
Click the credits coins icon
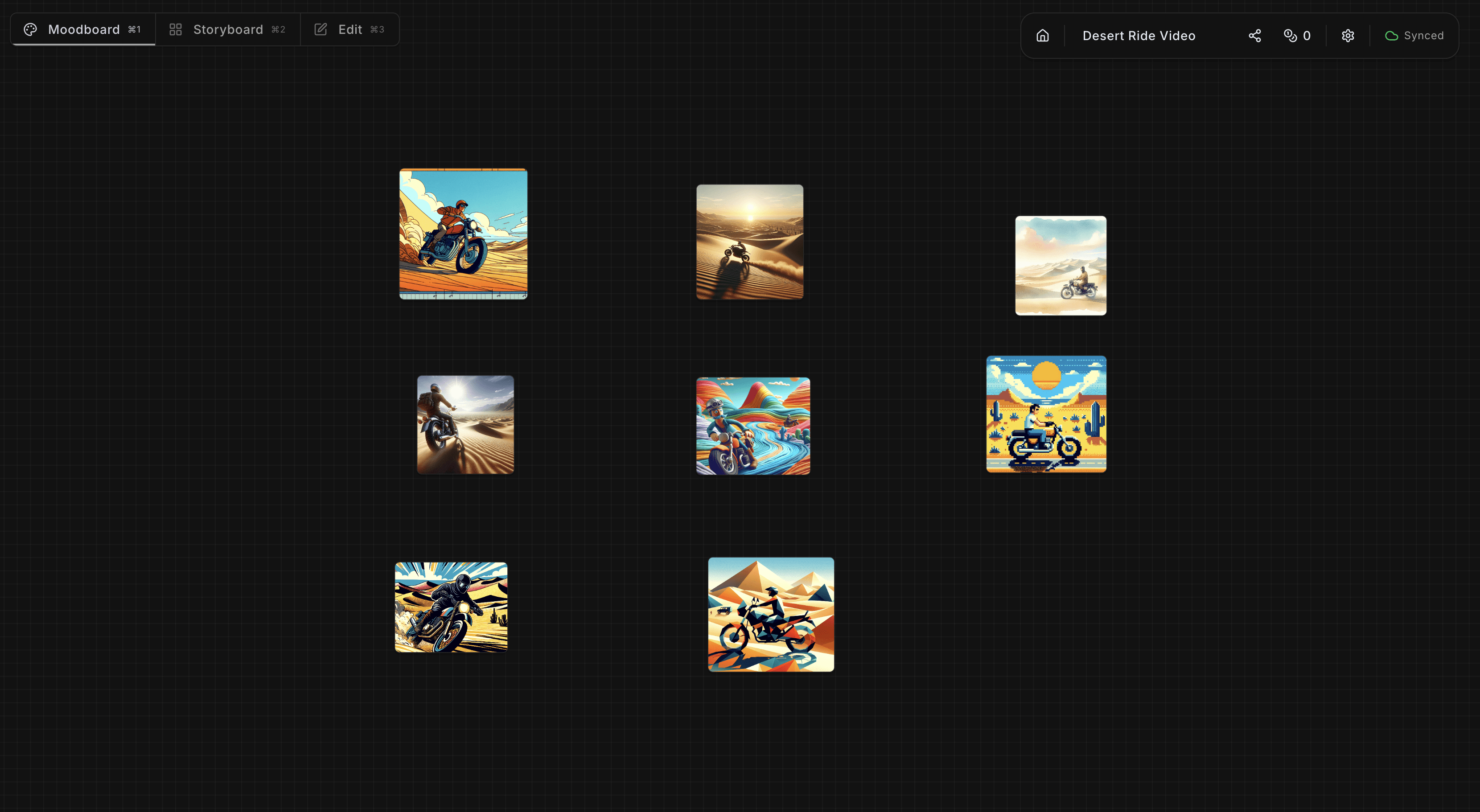click(1290, 36)
